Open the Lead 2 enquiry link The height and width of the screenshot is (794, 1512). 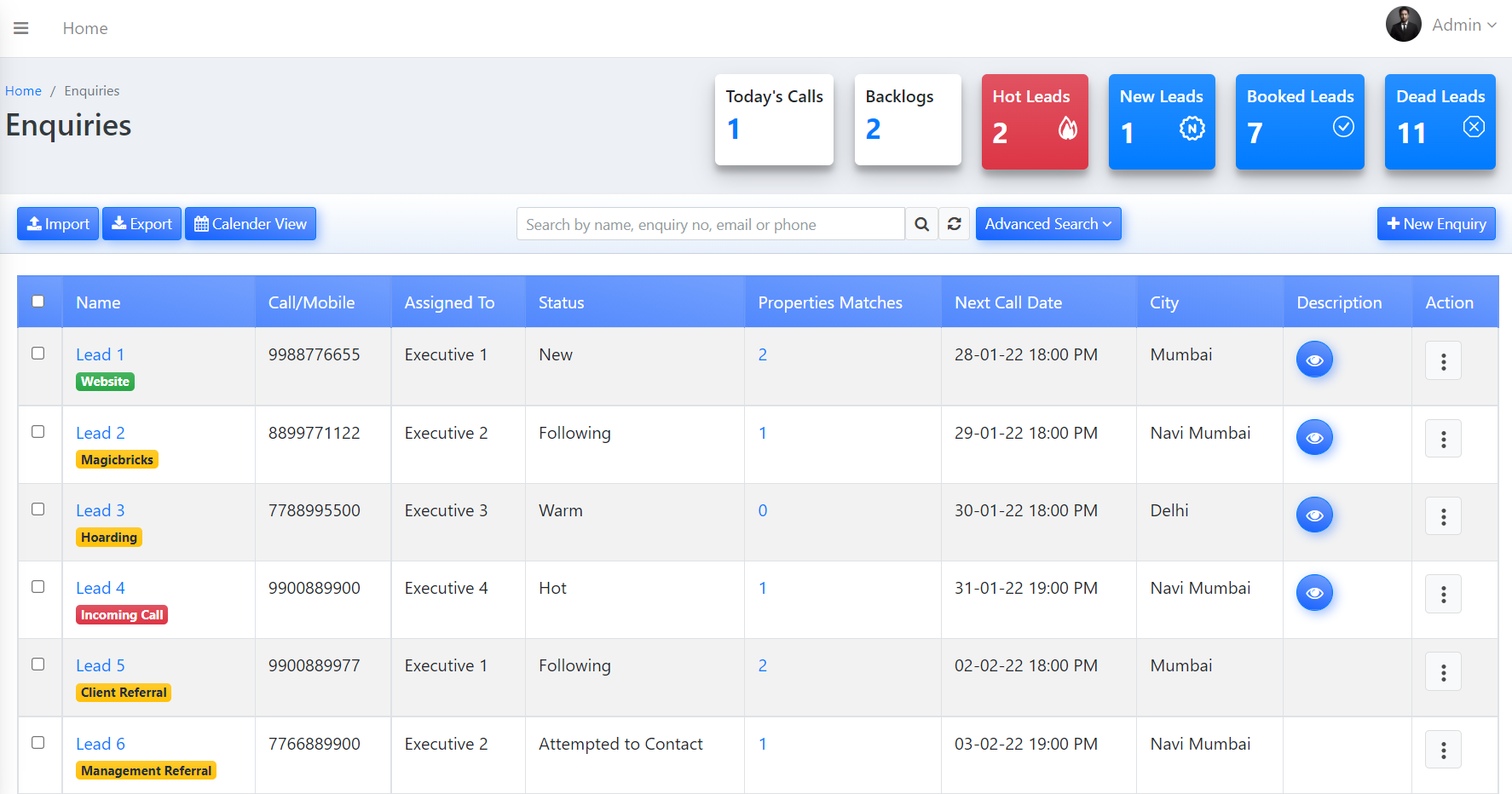[101, 433]
